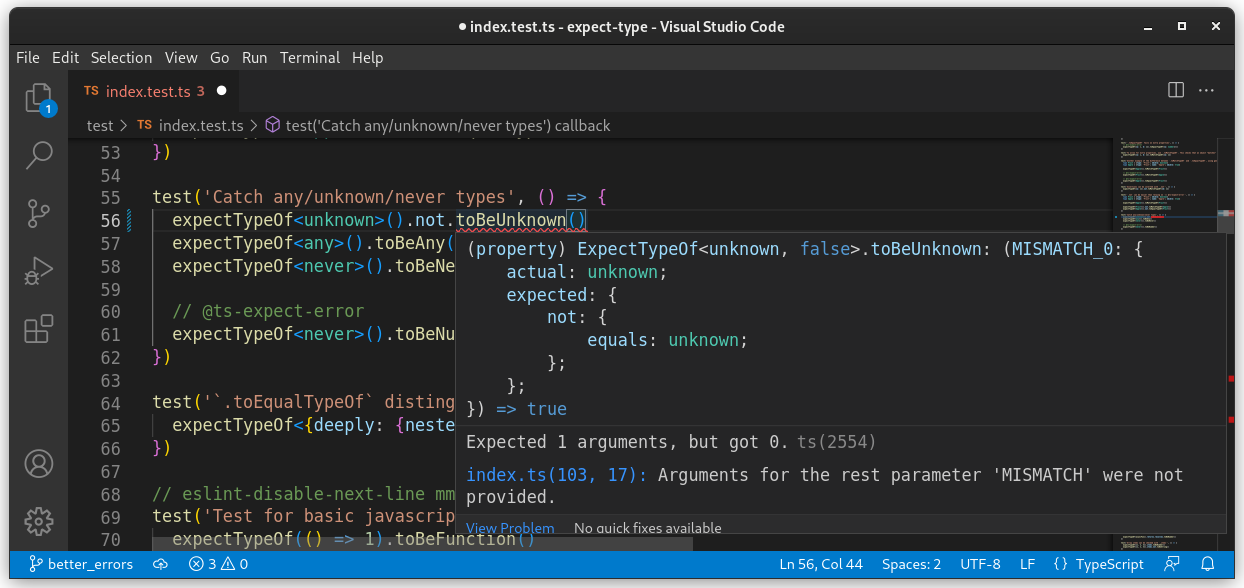The image size is (1244, 588).
Task: Open the Run menu
Action: point(255,58)
